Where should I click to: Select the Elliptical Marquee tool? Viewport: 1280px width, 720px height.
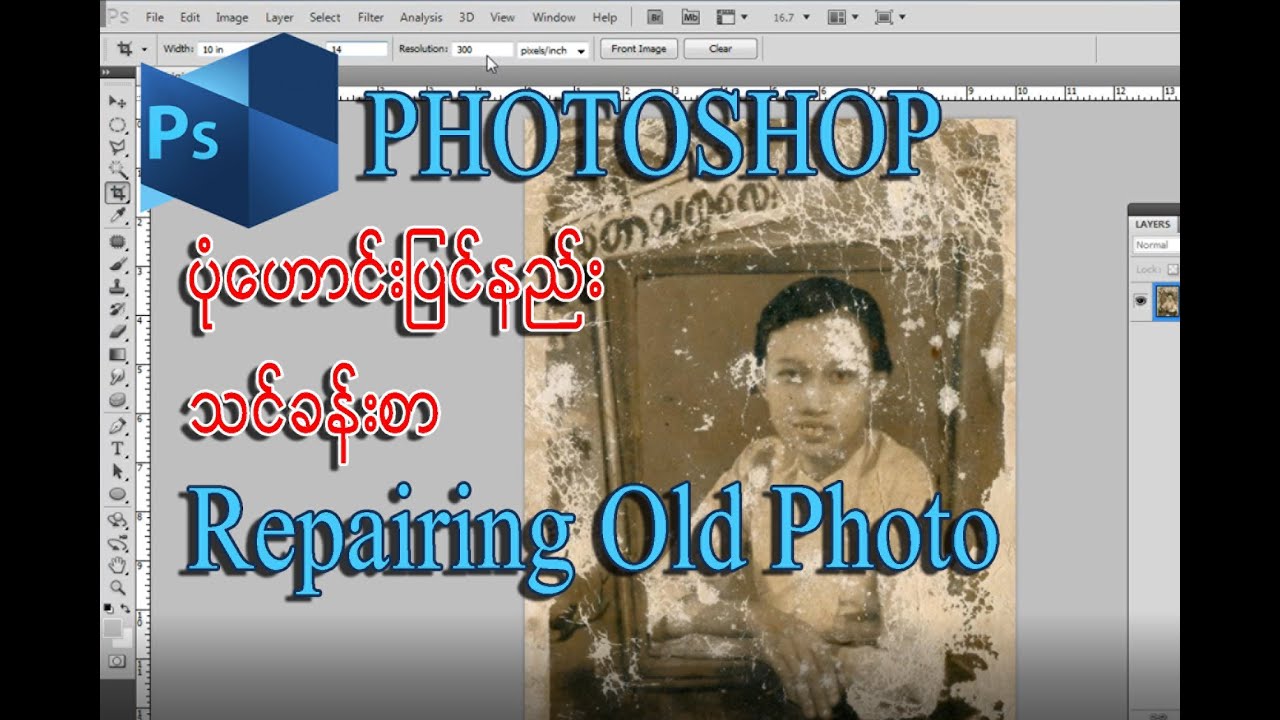[x=118, y=125]
